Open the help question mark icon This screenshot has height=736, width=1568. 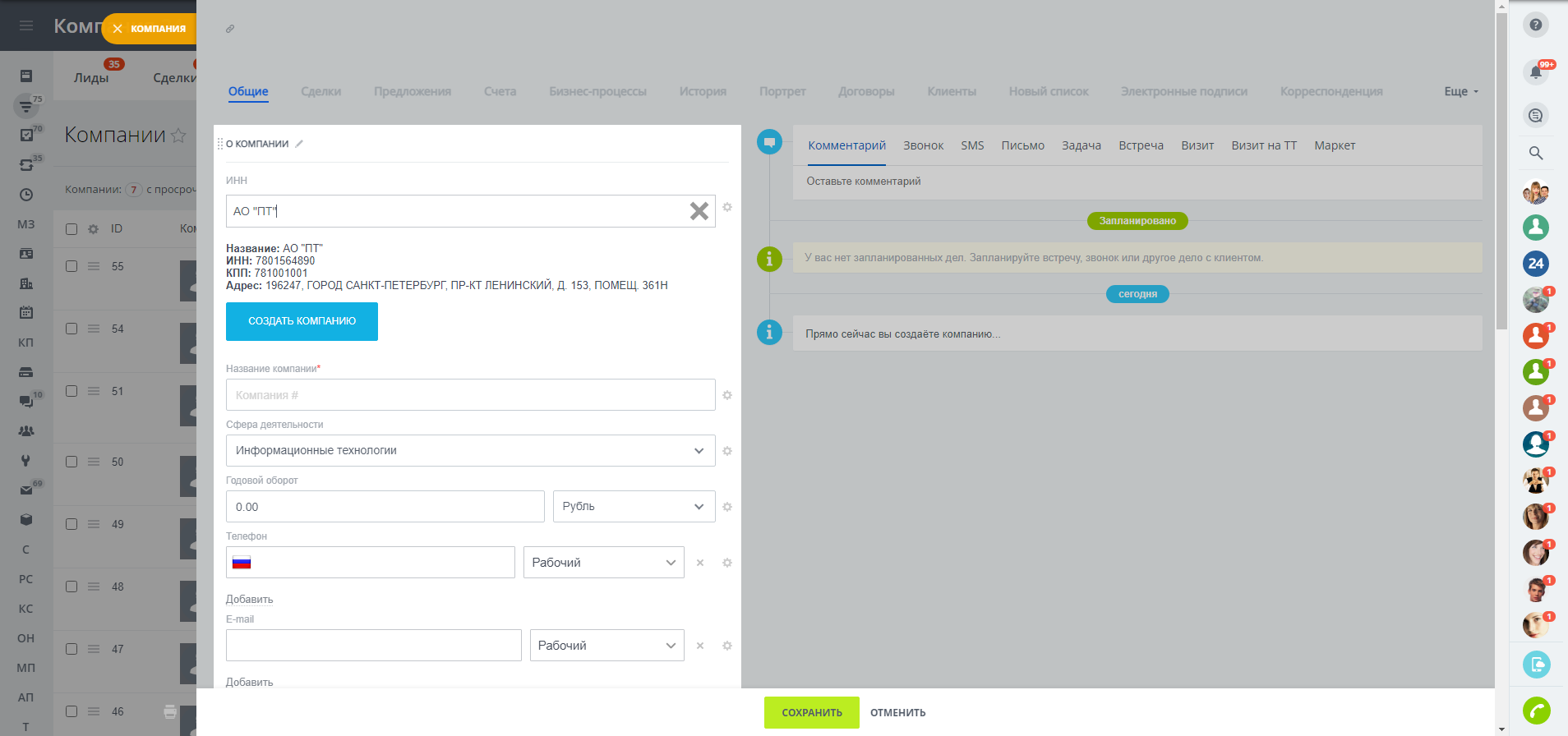pyautogui.click(x=1536, y=25)
